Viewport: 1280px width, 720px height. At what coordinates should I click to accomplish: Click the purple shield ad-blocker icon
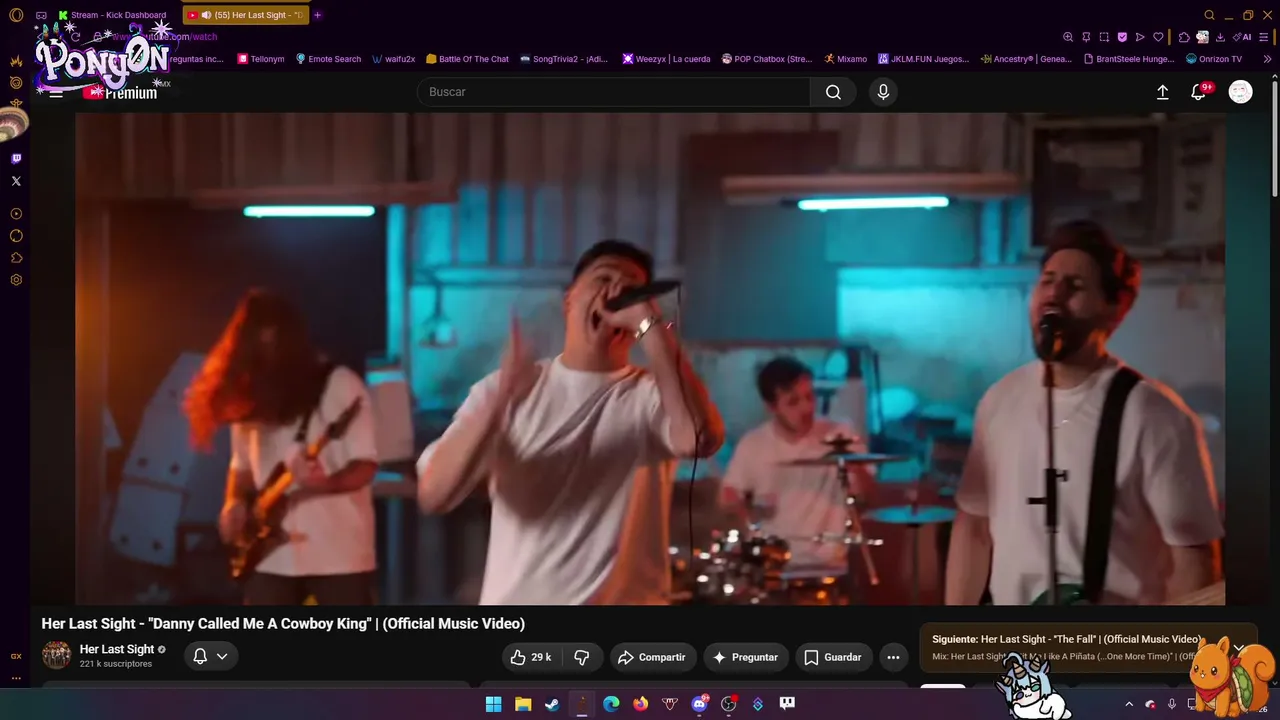coord(1122,37)
